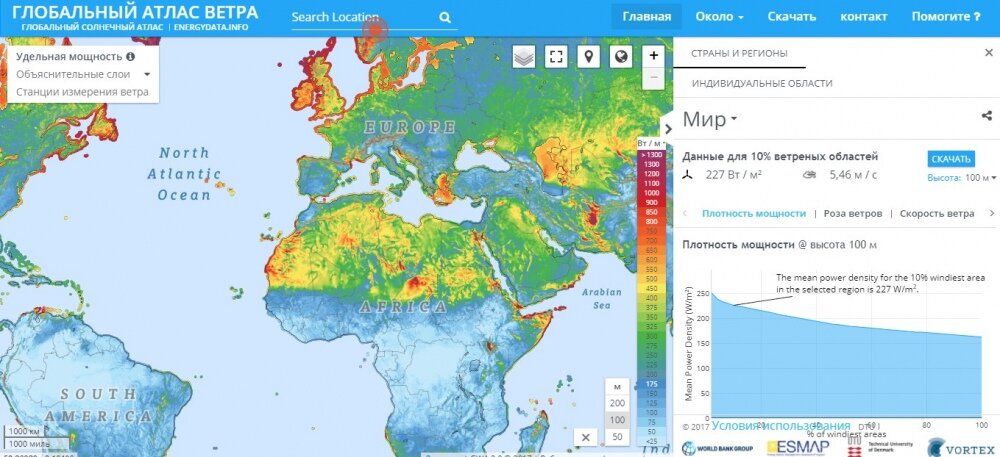This screenshot has width=1000, height=457.
Task: Open the Вт/м legend unit dropdown
Action: click(x=651, y=144)
